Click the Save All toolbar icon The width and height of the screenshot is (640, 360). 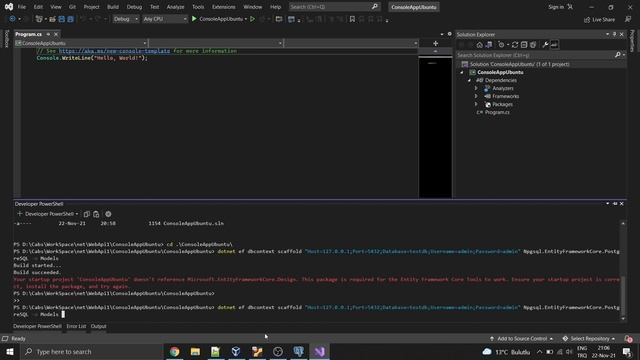pyautogui.click(x=71, y=19)
